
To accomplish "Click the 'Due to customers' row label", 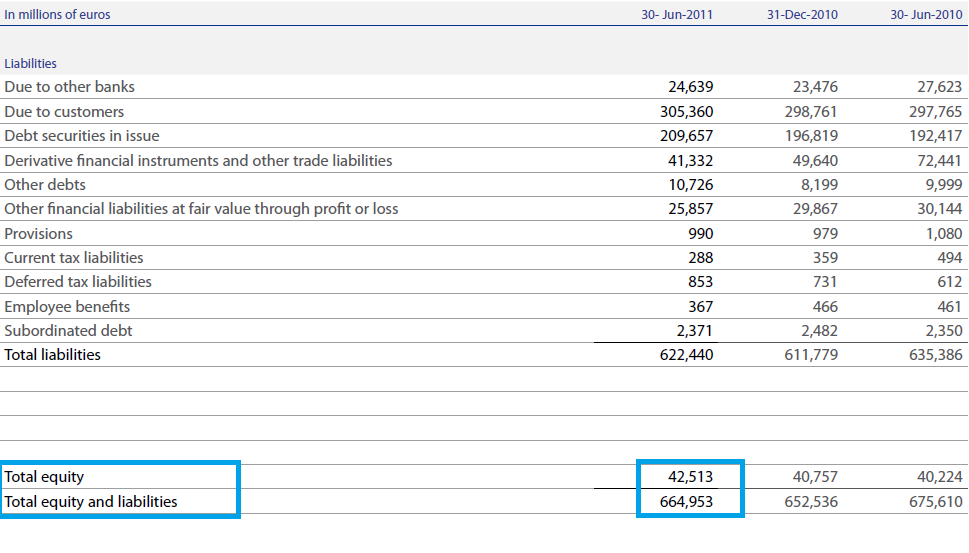I will click(64, 112).
